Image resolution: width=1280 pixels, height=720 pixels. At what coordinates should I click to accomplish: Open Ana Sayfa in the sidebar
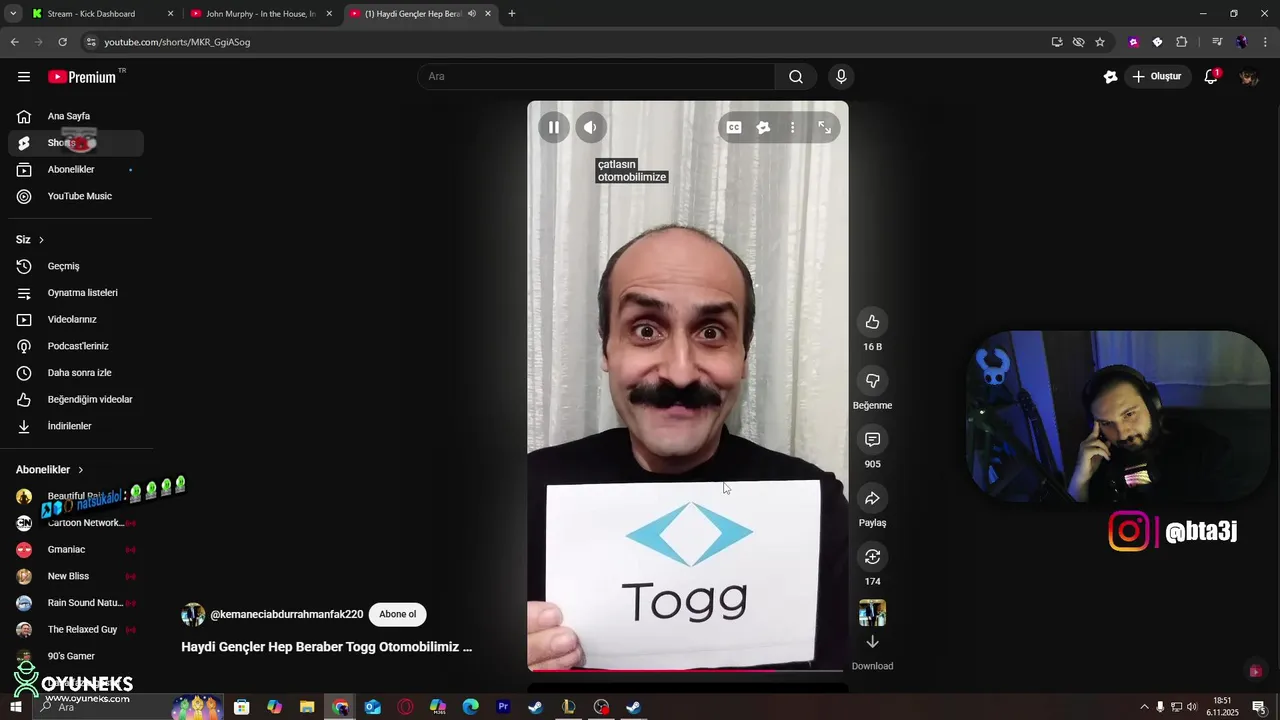76,116
